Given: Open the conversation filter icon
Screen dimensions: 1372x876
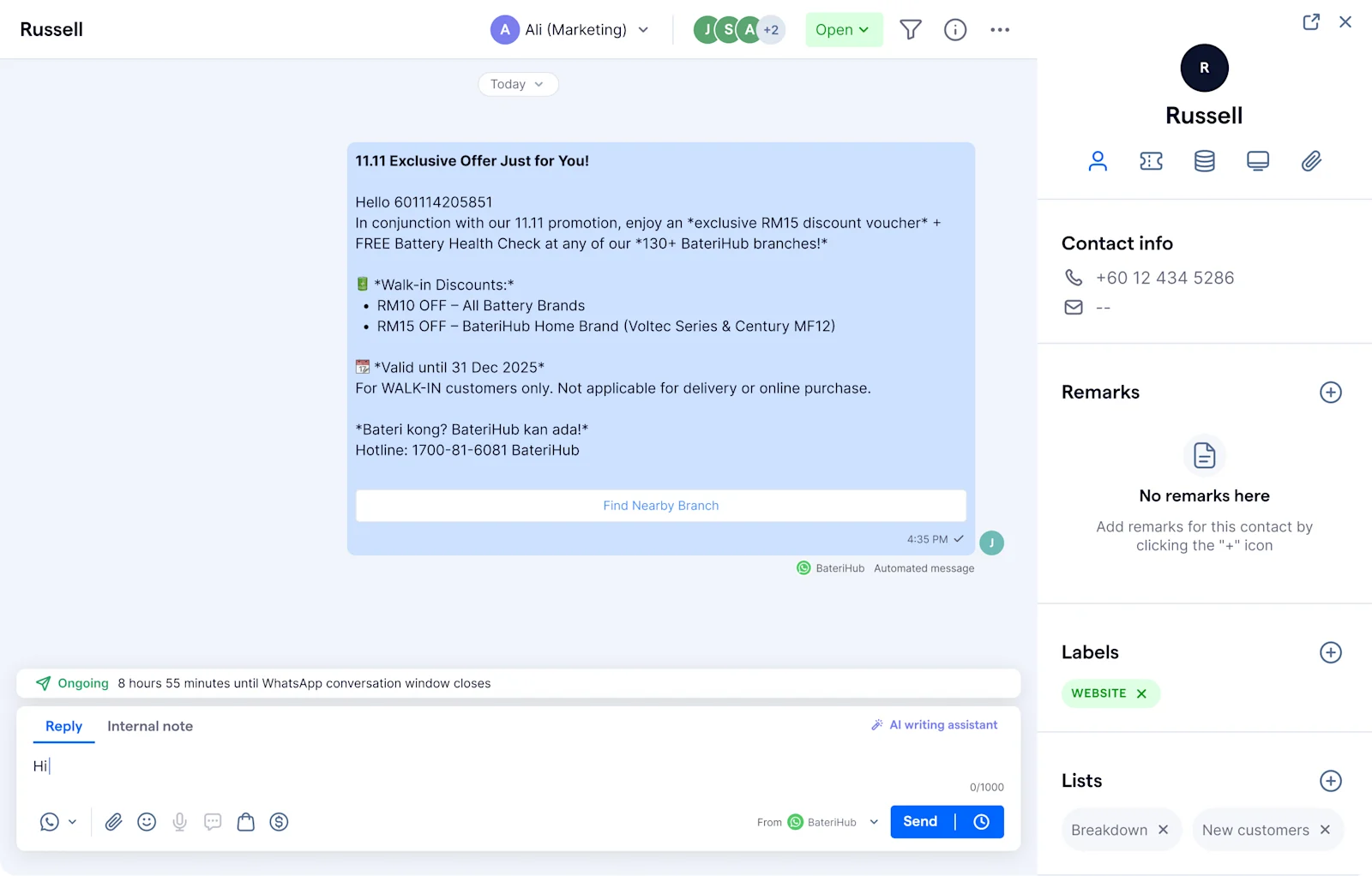Looking at the screenshot, I should pos(911,30).
